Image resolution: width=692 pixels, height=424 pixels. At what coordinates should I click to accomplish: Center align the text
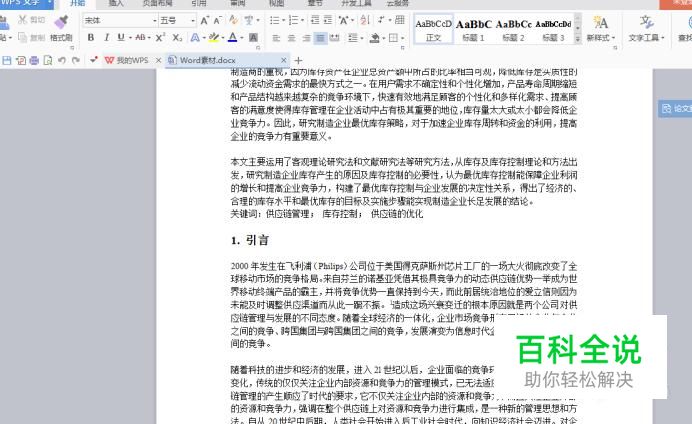click(x=291, y=38)
